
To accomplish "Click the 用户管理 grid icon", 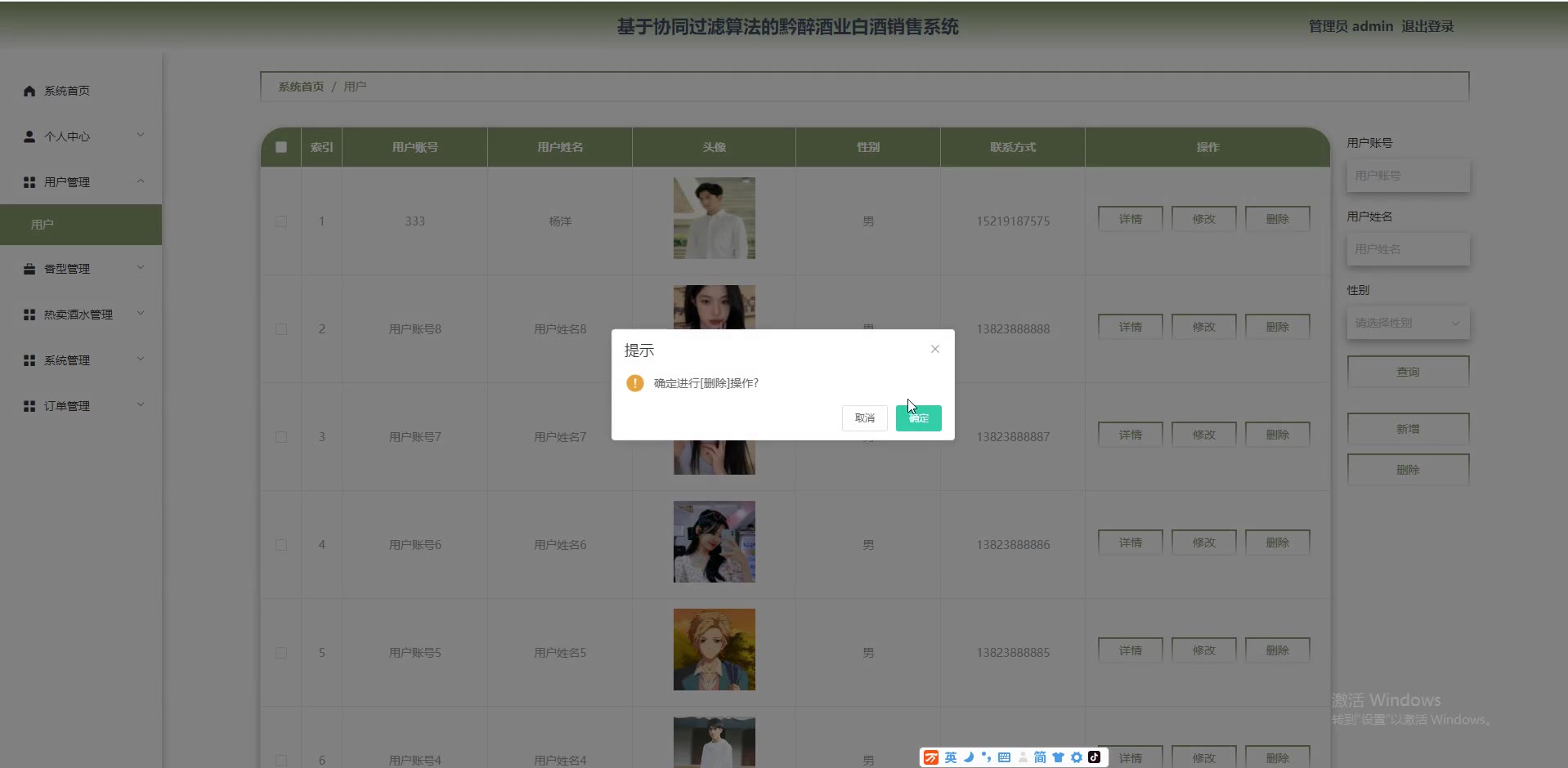I will point(29,182).
